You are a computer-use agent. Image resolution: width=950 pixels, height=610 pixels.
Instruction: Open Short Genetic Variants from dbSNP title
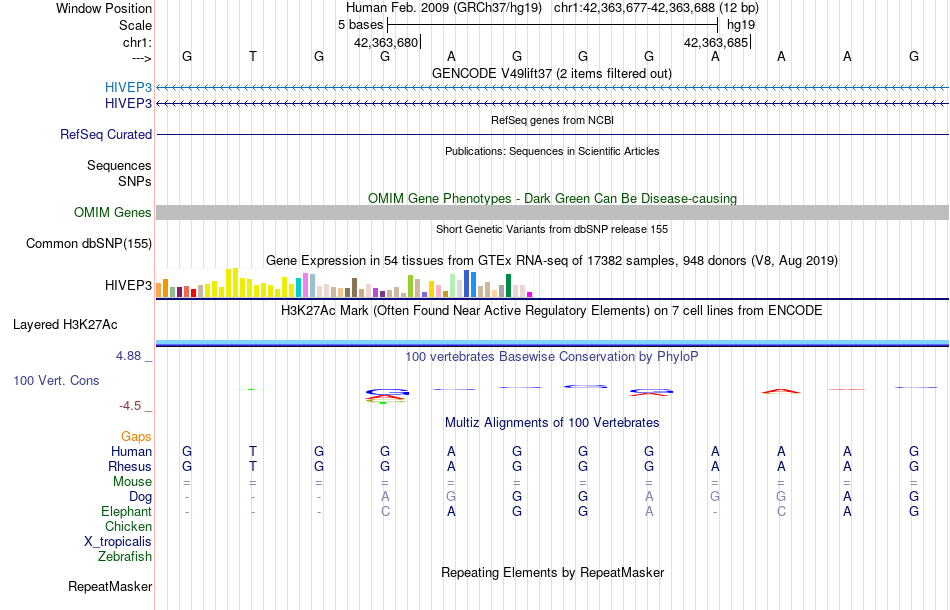[552, 229]
